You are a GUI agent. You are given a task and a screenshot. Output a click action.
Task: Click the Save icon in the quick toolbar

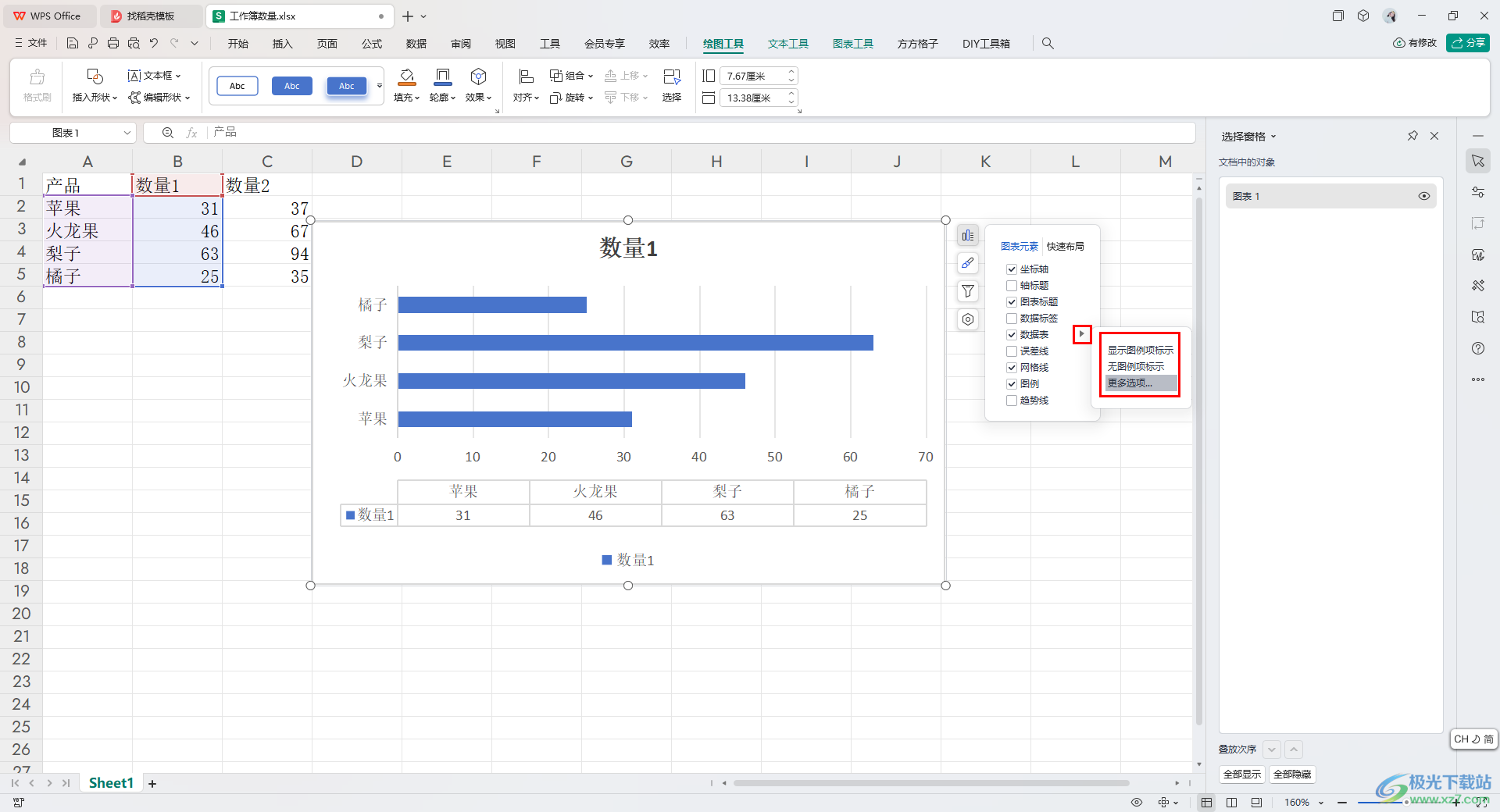pyautogui.click(x=73, y=44)
